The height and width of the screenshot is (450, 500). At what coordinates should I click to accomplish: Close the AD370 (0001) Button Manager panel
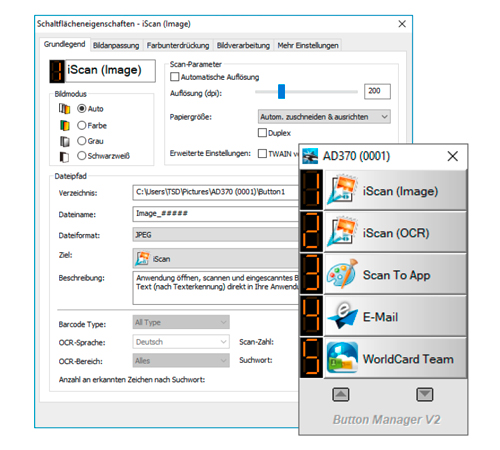pos(453,156)
